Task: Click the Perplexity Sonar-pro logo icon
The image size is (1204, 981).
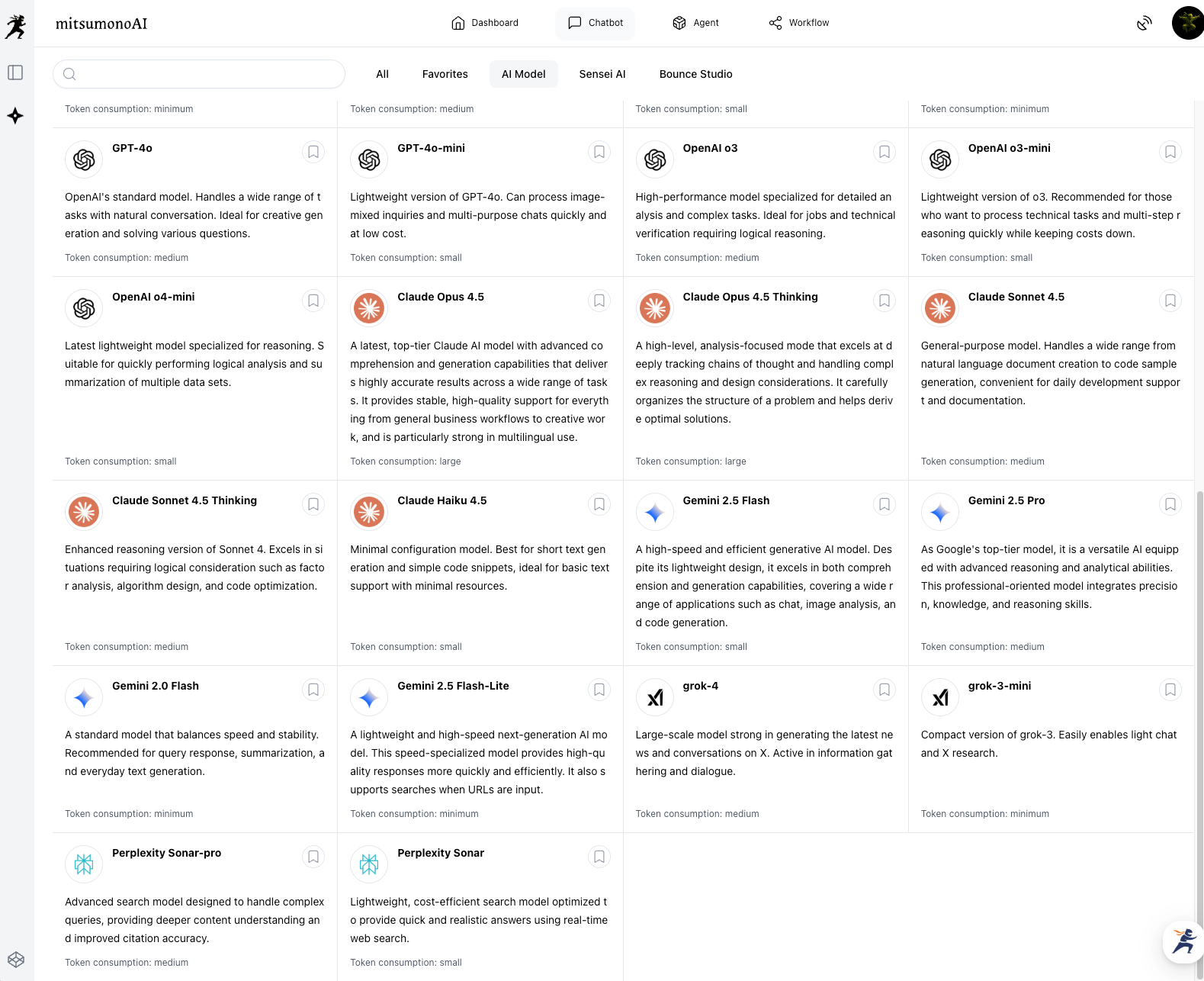Action: point(84,864)
